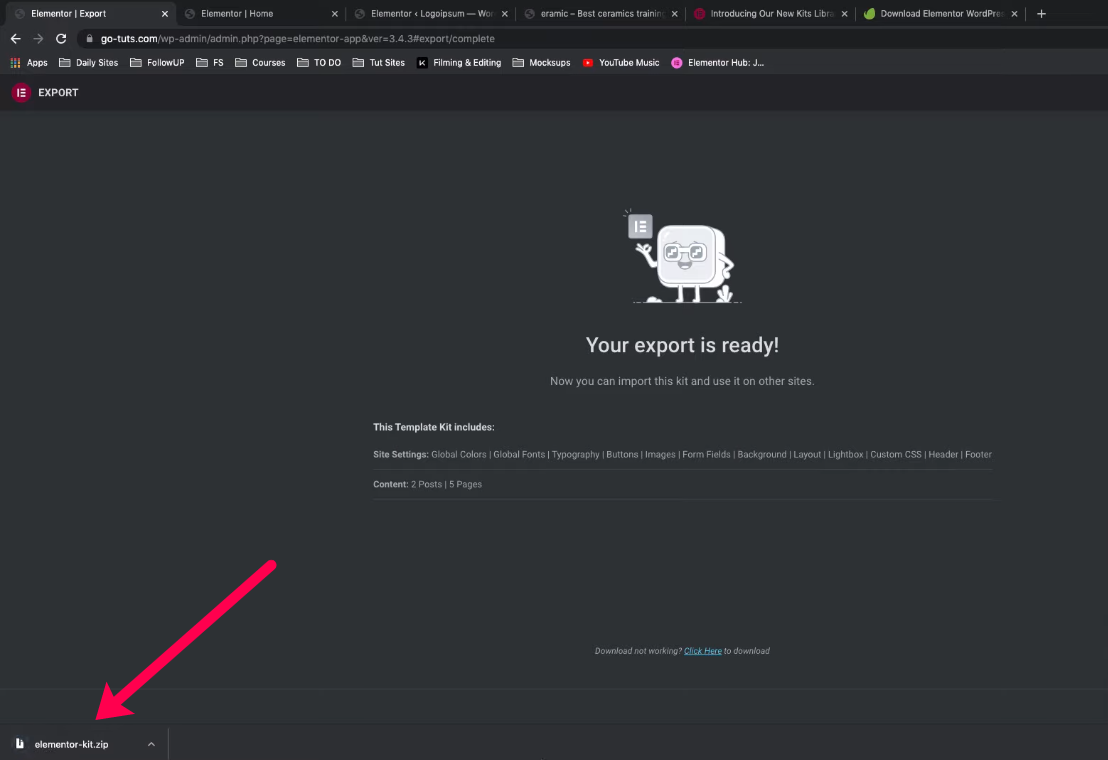The image size is (1108, 760).
Task: Open the YouTube Music bookmark
Action: (621, 63)
